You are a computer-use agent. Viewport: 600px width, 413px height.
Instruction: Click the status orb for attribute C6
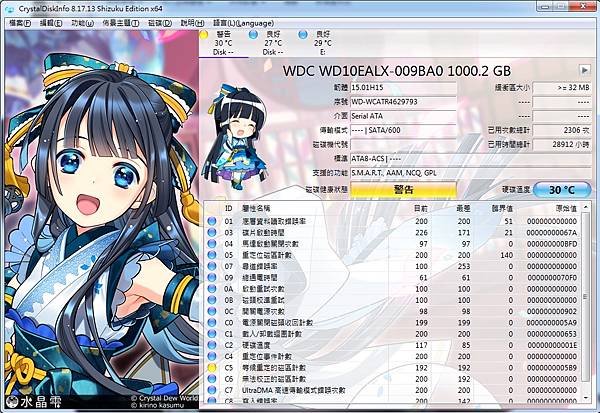212,379
